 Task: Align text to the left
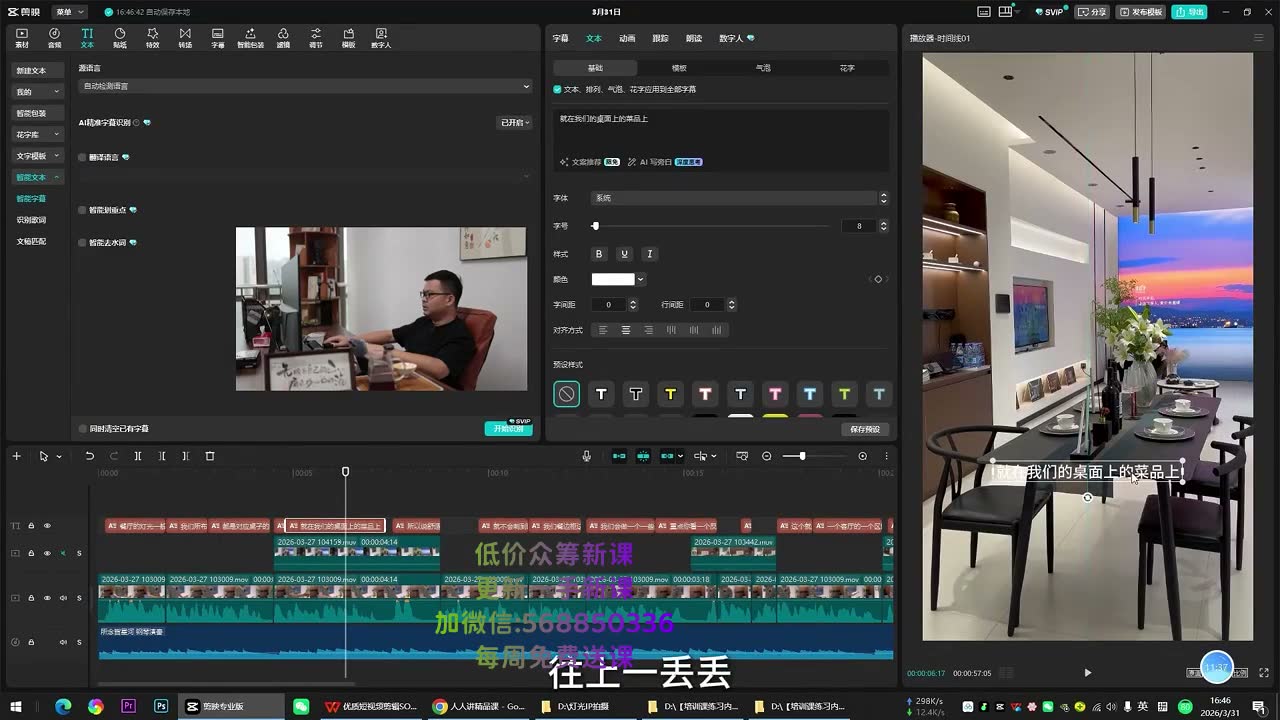point(603,330)
